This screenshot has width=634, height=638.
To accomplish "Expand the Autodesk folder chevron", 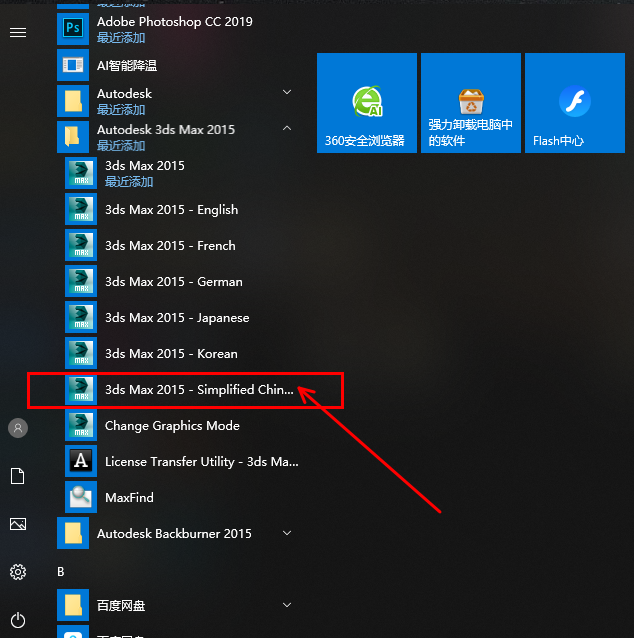I will coord(287,93).
